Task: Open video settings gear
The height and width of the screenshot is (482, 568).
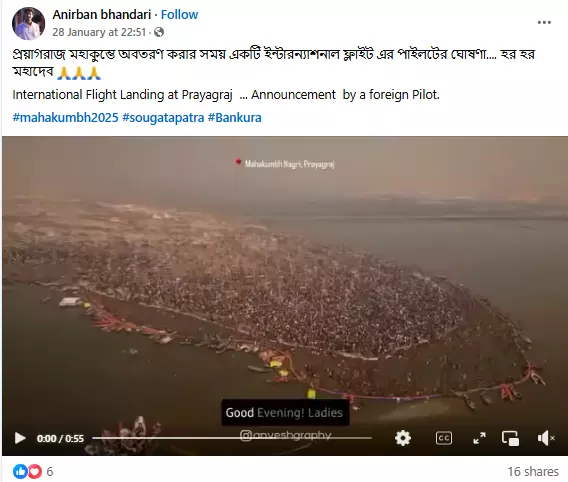Action: coord(403,438)
